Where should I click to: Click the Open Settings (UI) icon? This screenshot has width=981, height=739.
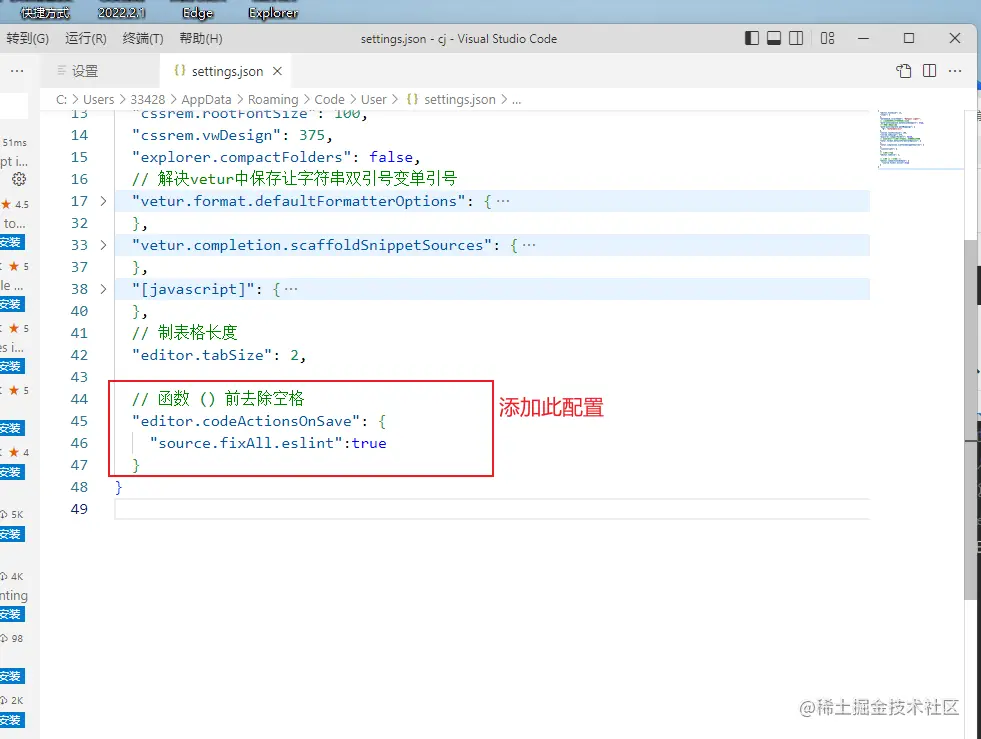pos(903,71)
